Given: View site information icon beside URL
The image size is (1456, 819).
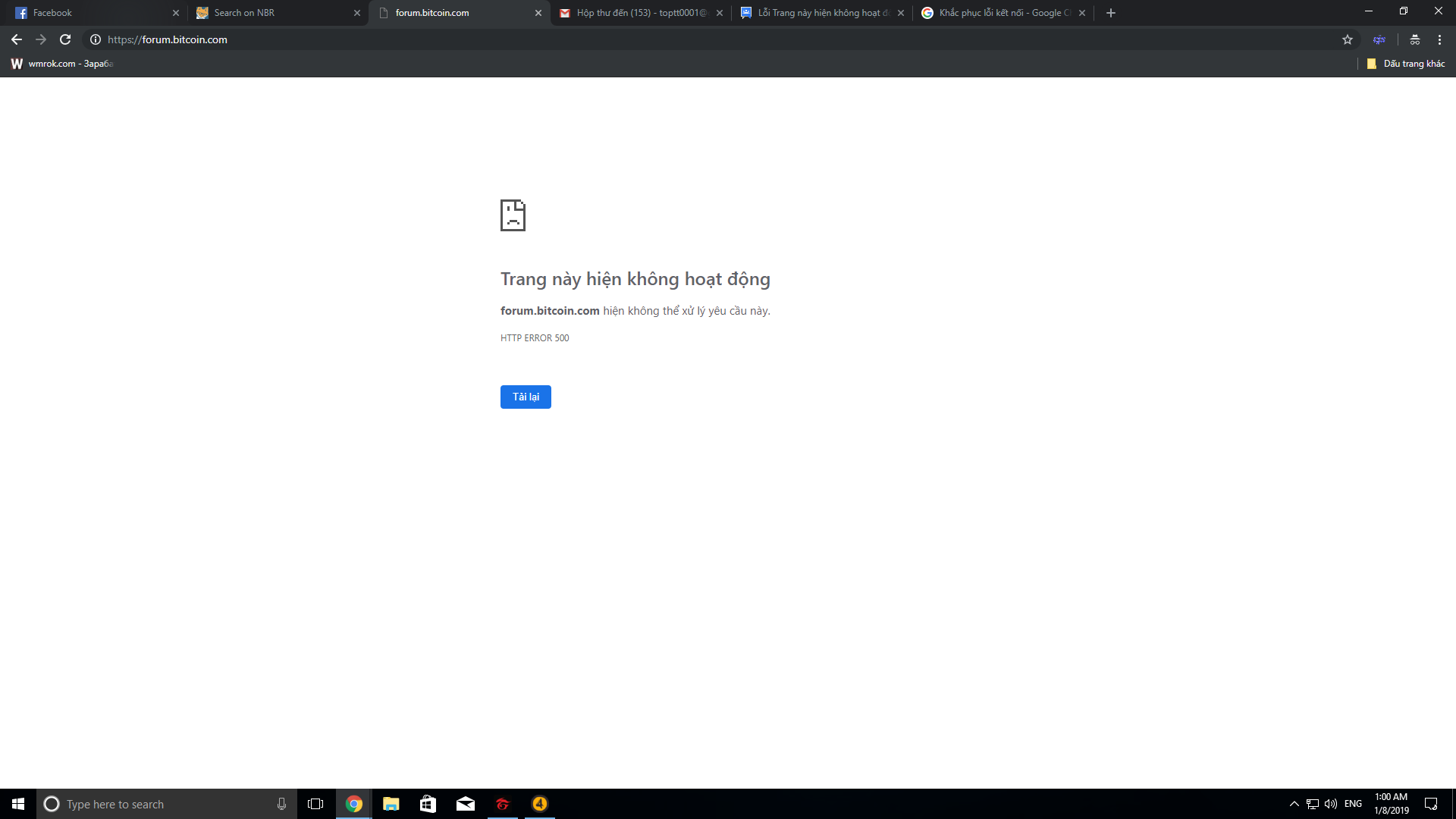Looking at the screenshot, I should [x=96, y=39].
